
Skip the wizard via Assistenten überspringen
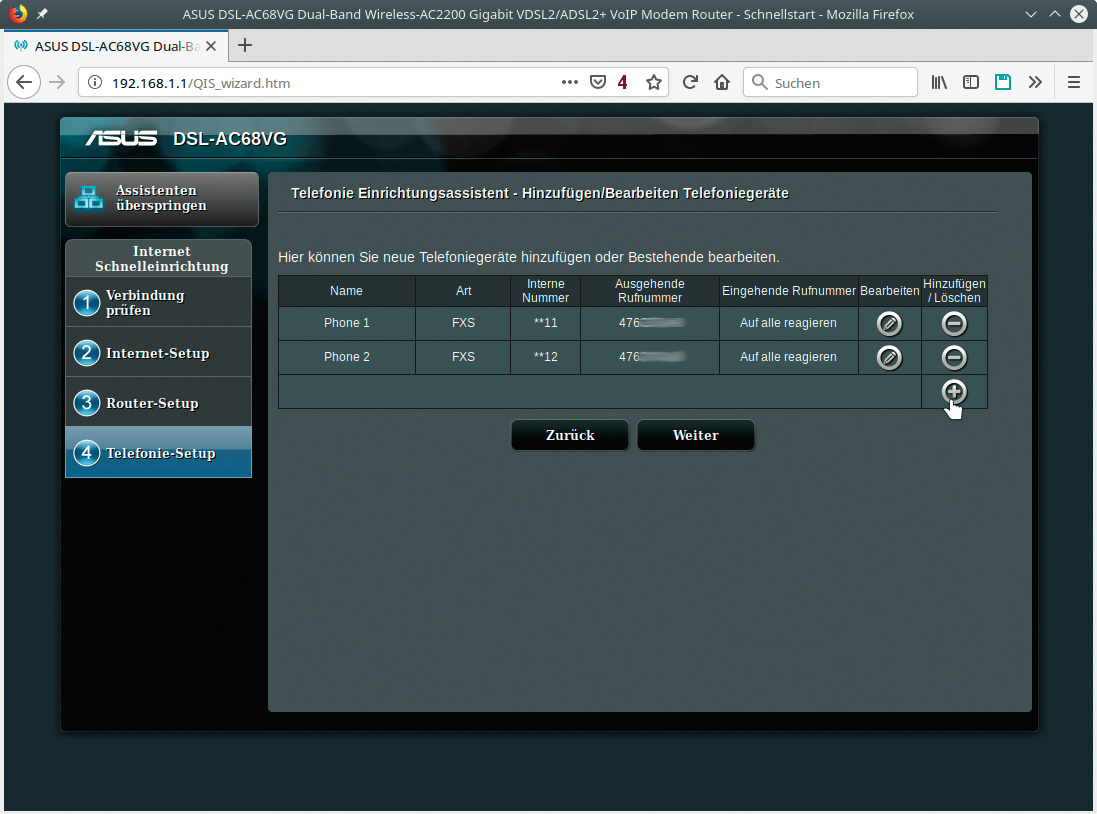pyautogui.click(x=162, y=199)
